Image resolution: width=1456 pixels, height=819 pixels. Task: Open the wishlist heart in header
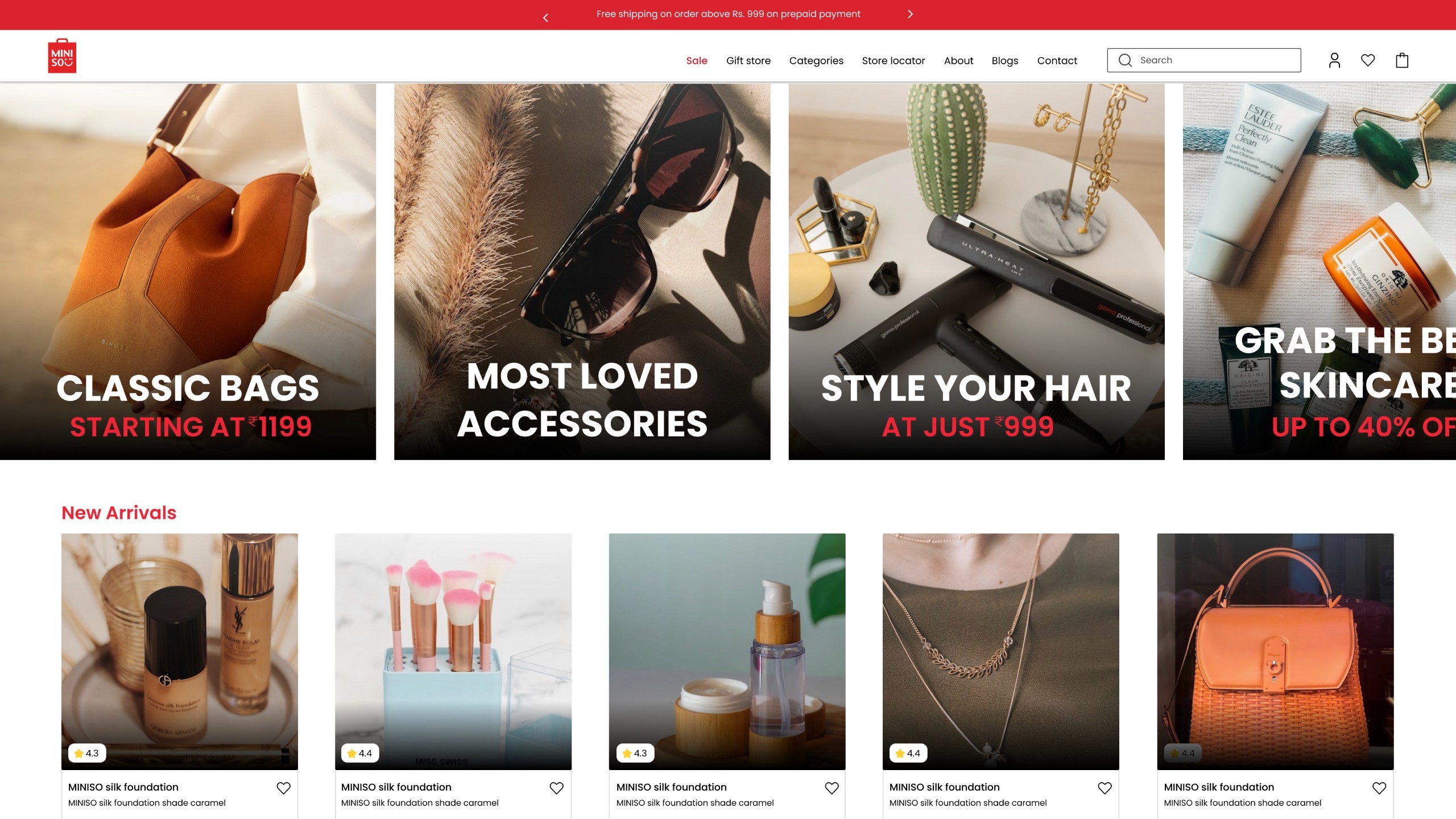click(1368, 60)
